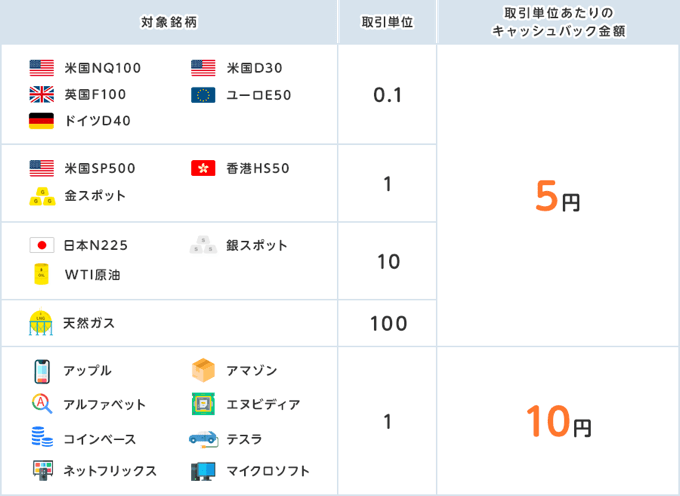Click the trading unit 1 in アップル row
Screen dimensions: 680x496
388,421
